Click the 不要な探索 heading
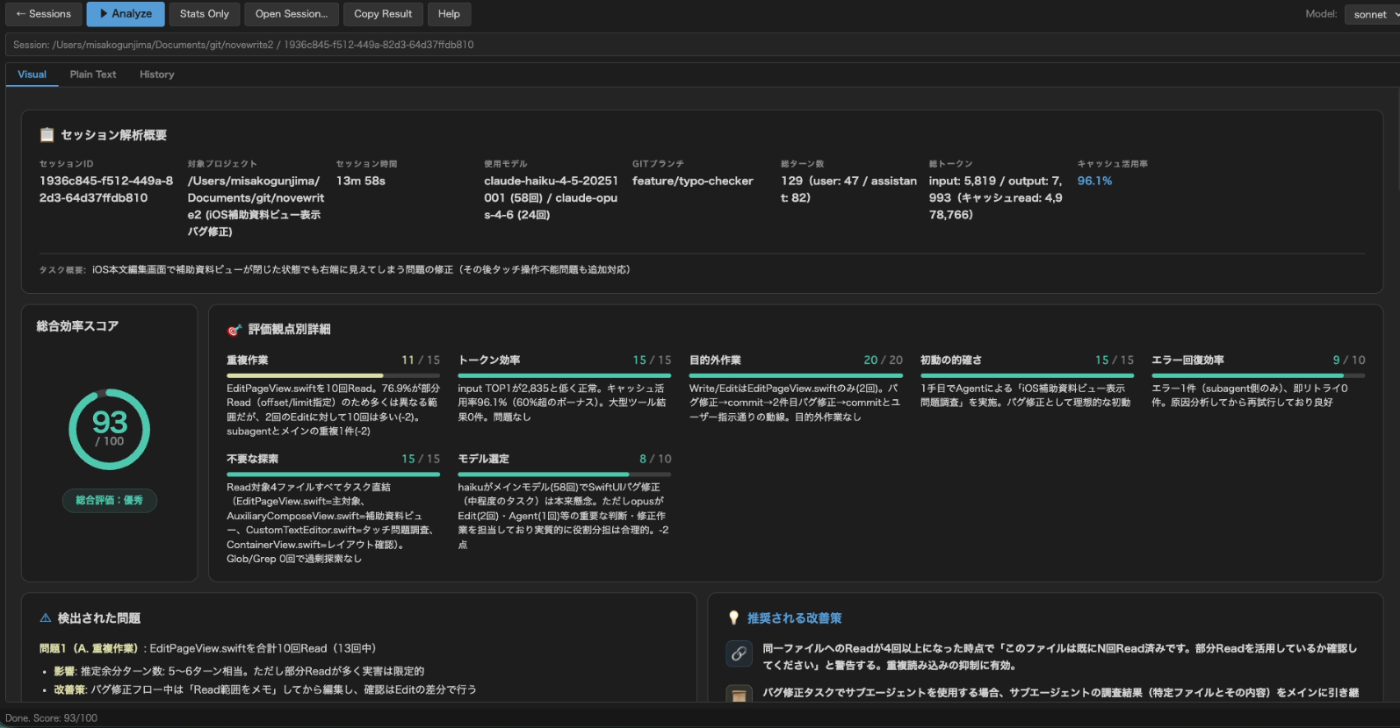The height and width of the screenshot is (728, 1400). pyautogui.click(x=252, y=459)
